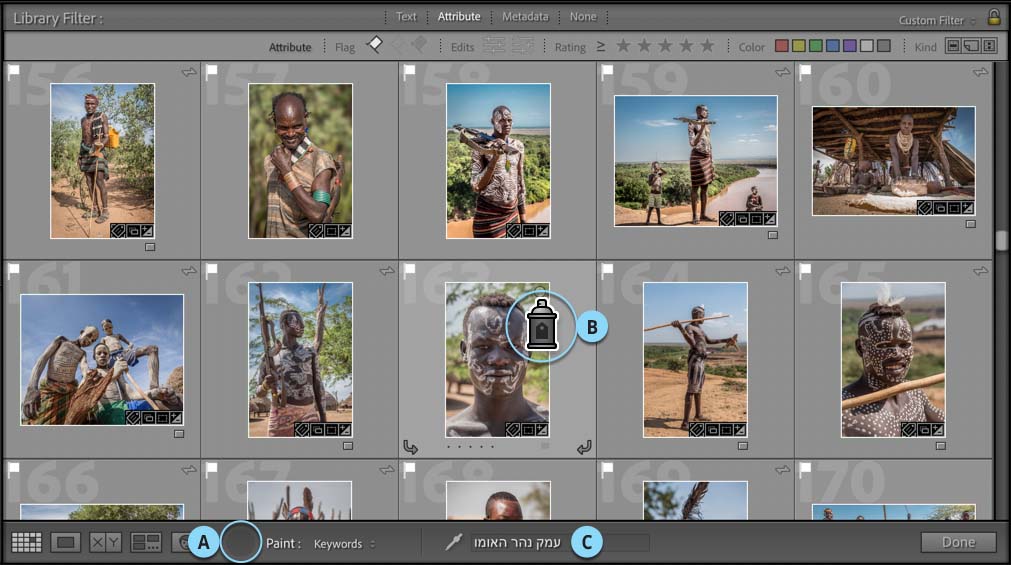The image size is (1011, 565).
Task: Switch to Grid view in toolbar
Action: tap(26, 542)
